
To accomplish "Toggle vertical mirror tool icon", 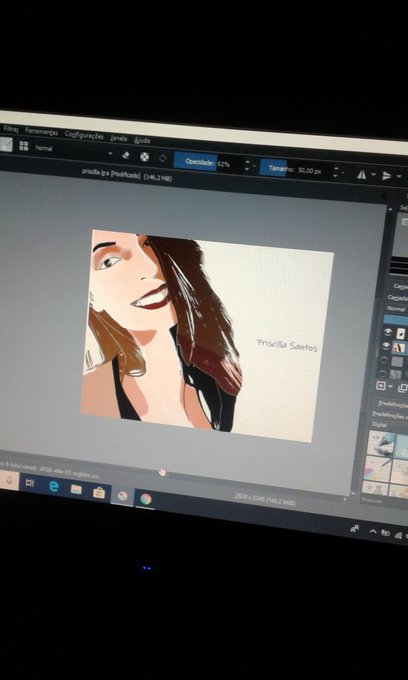I will pyautogui.click(x=386, y=176).
